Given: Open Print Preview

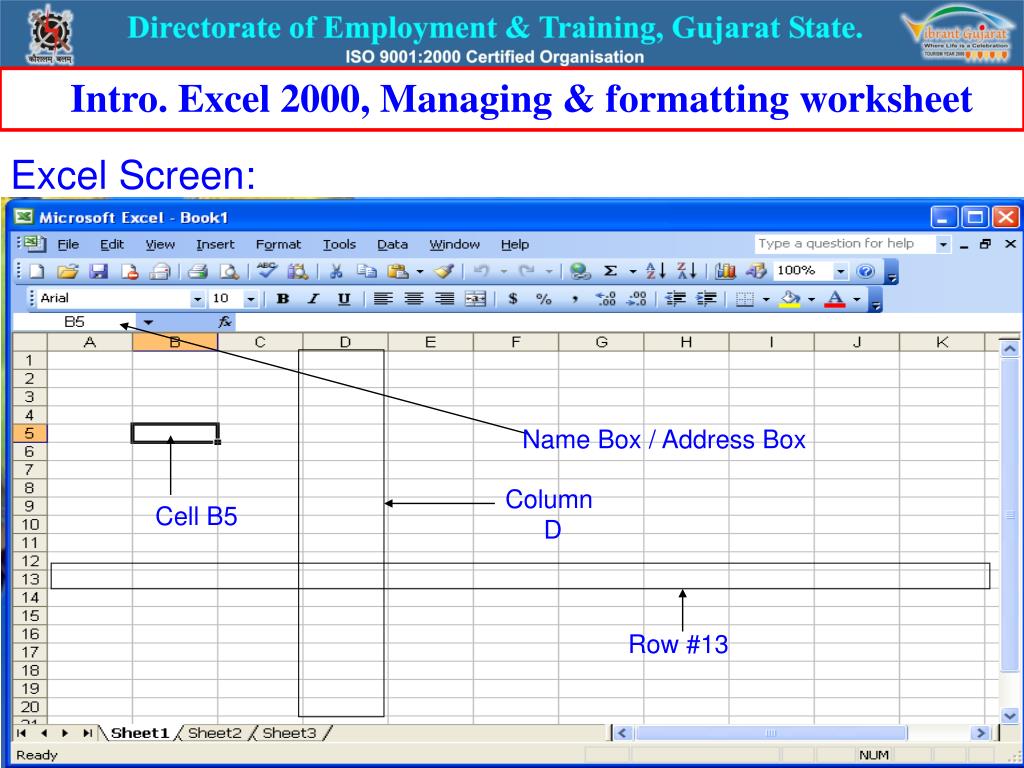Looking at the screenshot, I should tap(229, 269).
